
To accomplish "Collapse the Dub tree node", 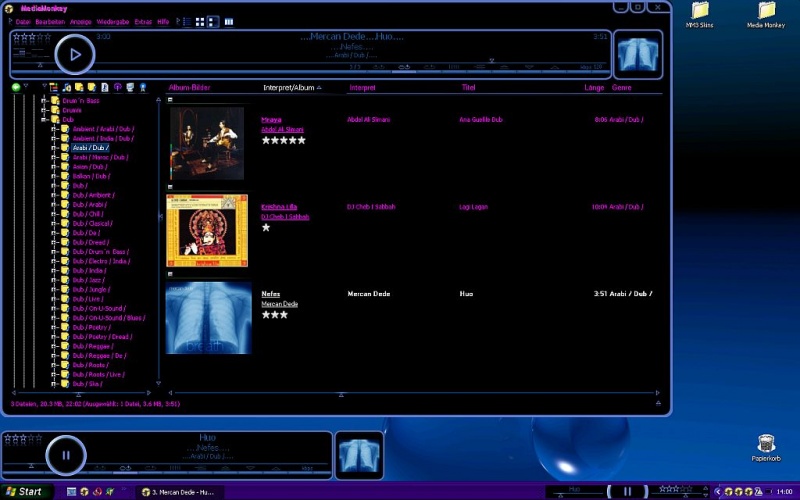I will [44, 119].
